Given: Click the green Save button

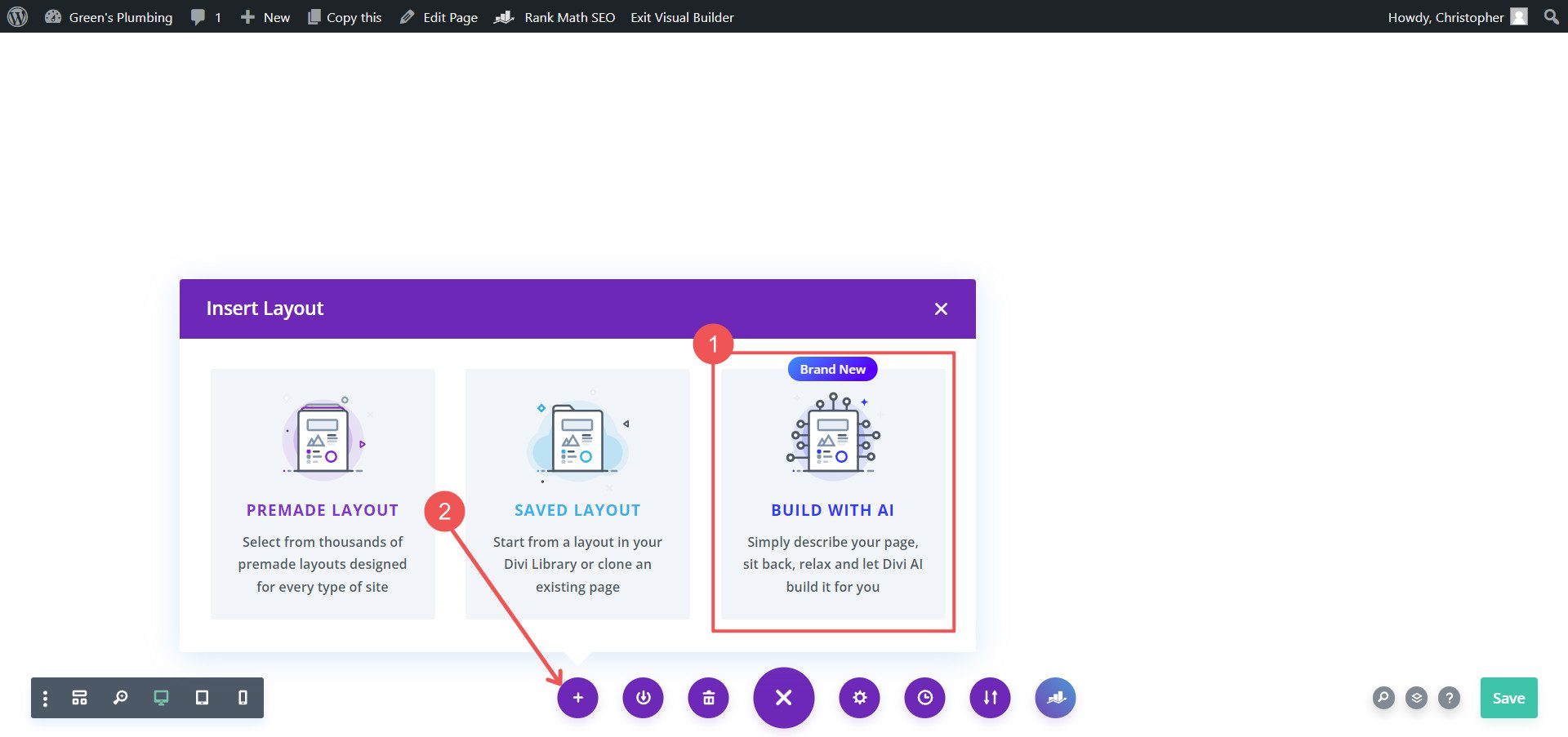Looking at the screenshot, I should point(1508,698).
